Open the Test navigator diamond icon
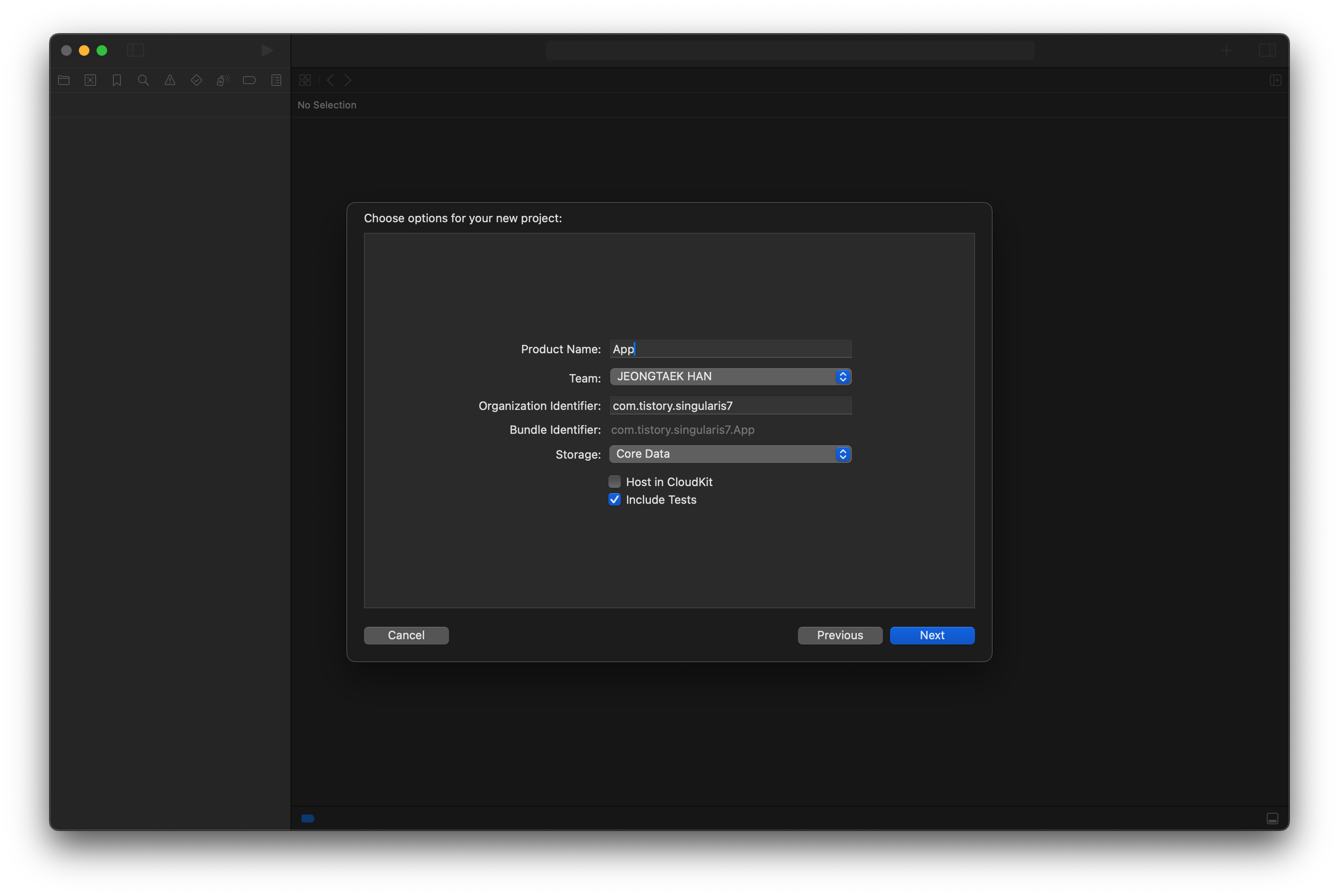Viewport: 1339px width, 896px height. [197, 81]
